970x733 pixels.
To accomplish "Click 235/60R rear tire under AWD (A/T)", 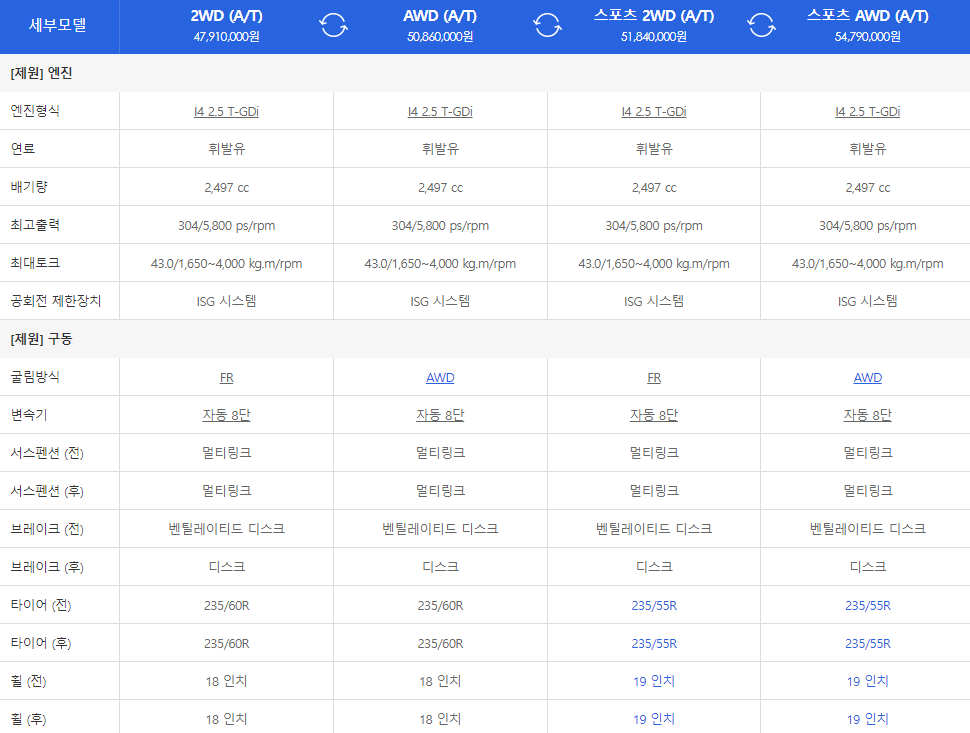I will [440, 644].
